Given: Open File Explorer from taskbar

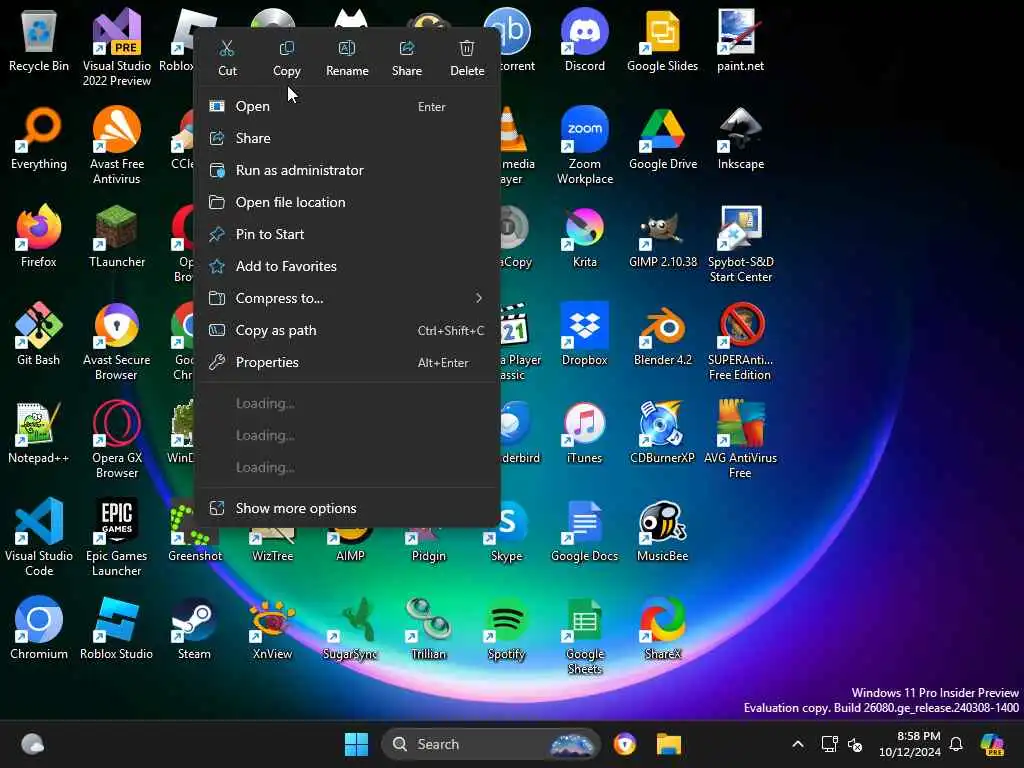Looking at the screenshot, I should (669, 744).
